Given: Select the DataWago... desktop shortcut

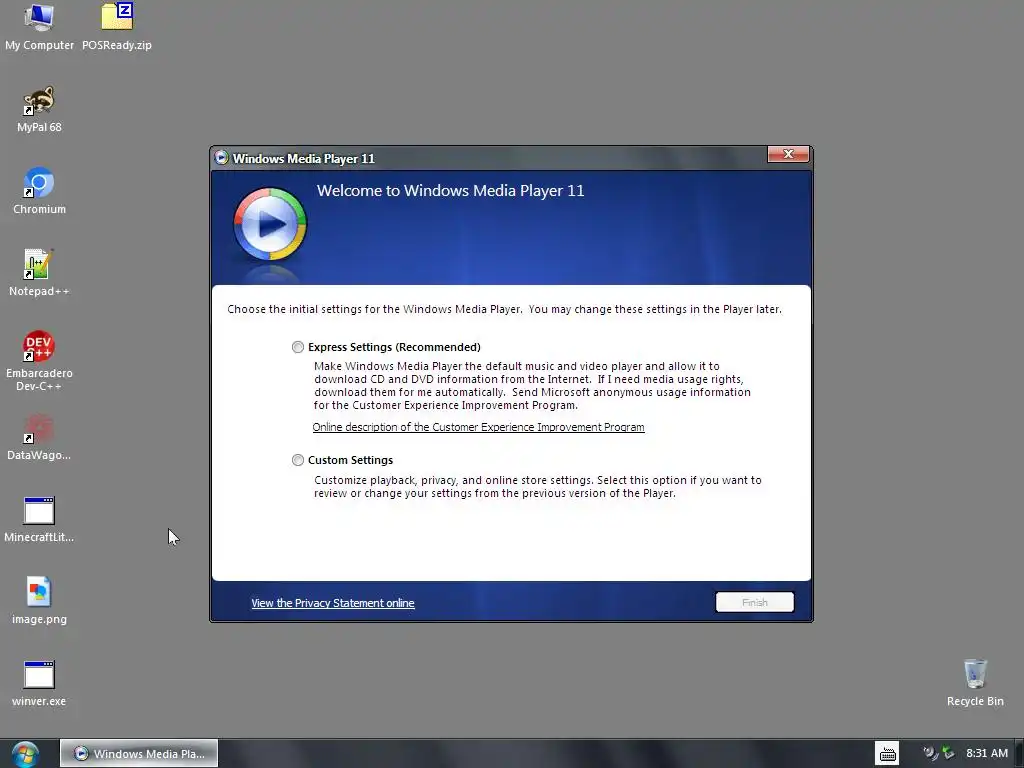Looking at the screenshot, I should pyautogui.click(x=39, y=437).
